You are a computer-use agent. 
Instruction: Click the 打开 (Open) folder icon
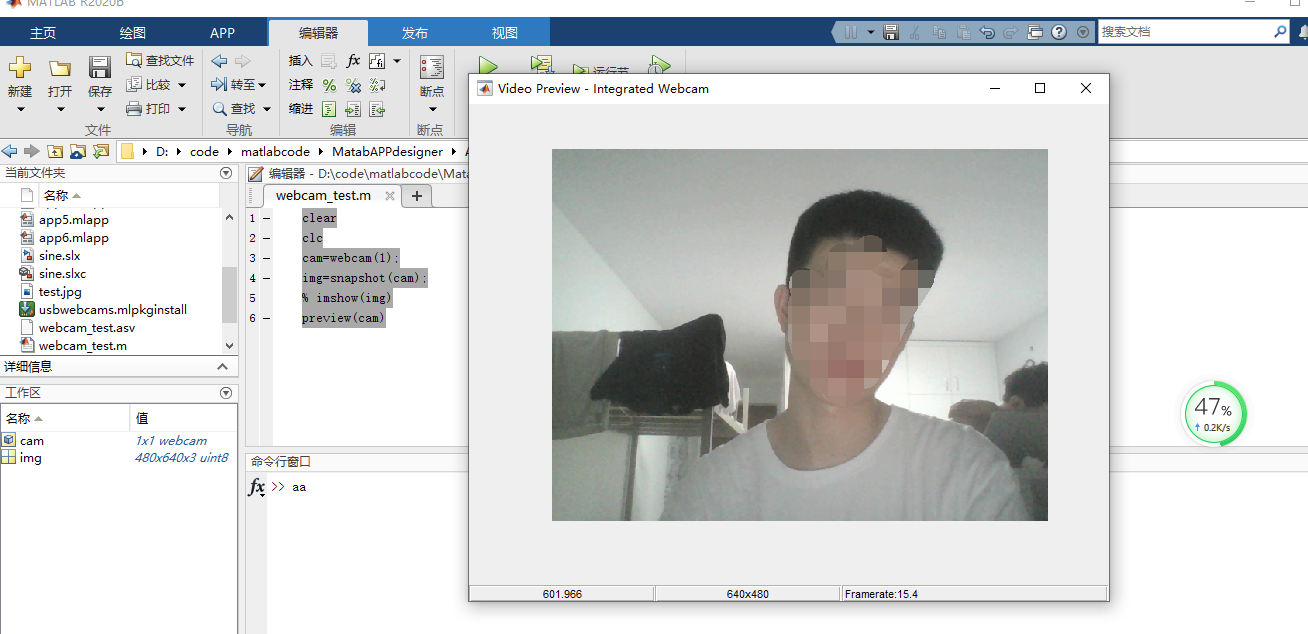click(x=60, y=68)
